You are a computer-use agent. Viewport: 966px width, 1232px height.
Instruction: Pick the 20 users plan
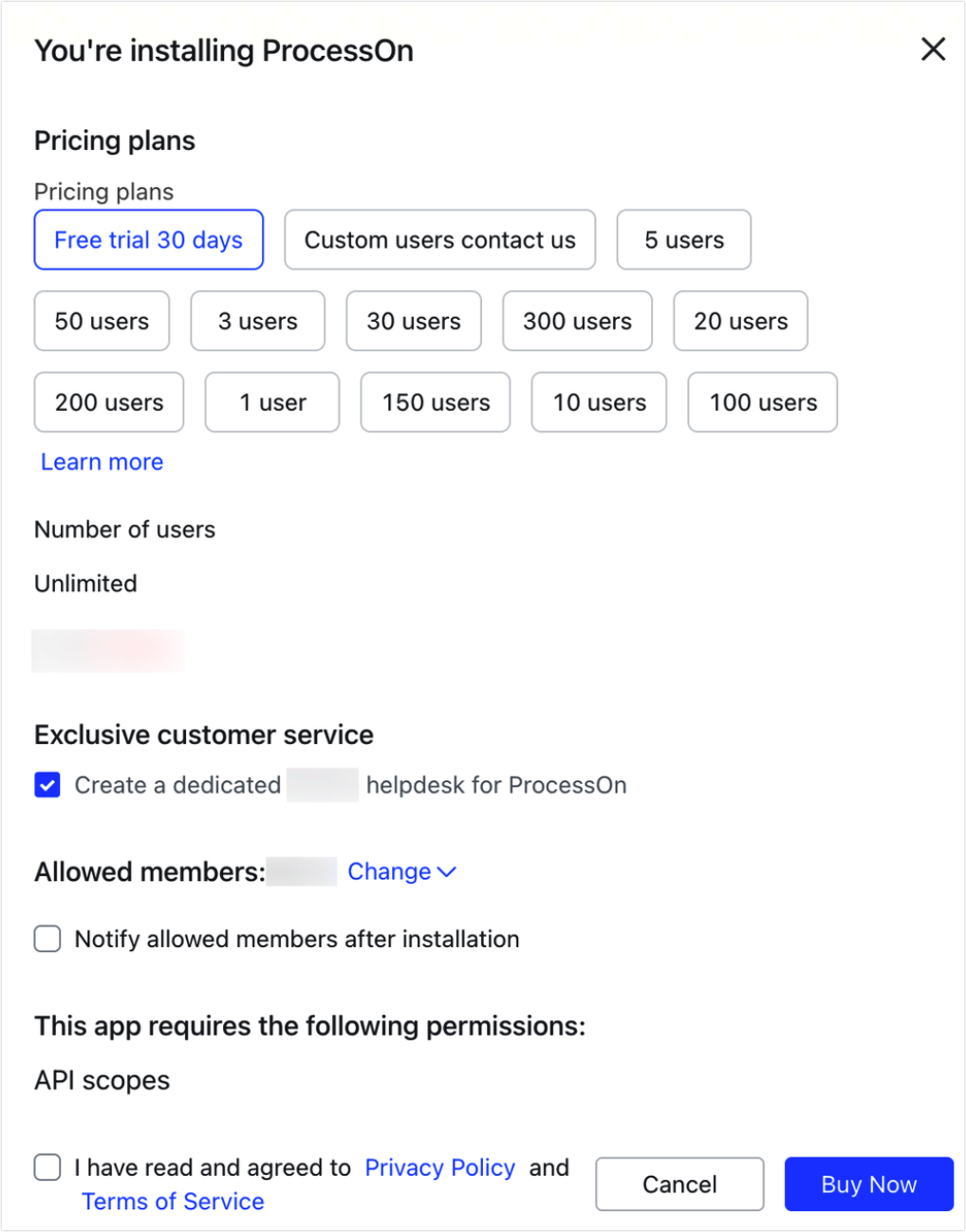740,321
